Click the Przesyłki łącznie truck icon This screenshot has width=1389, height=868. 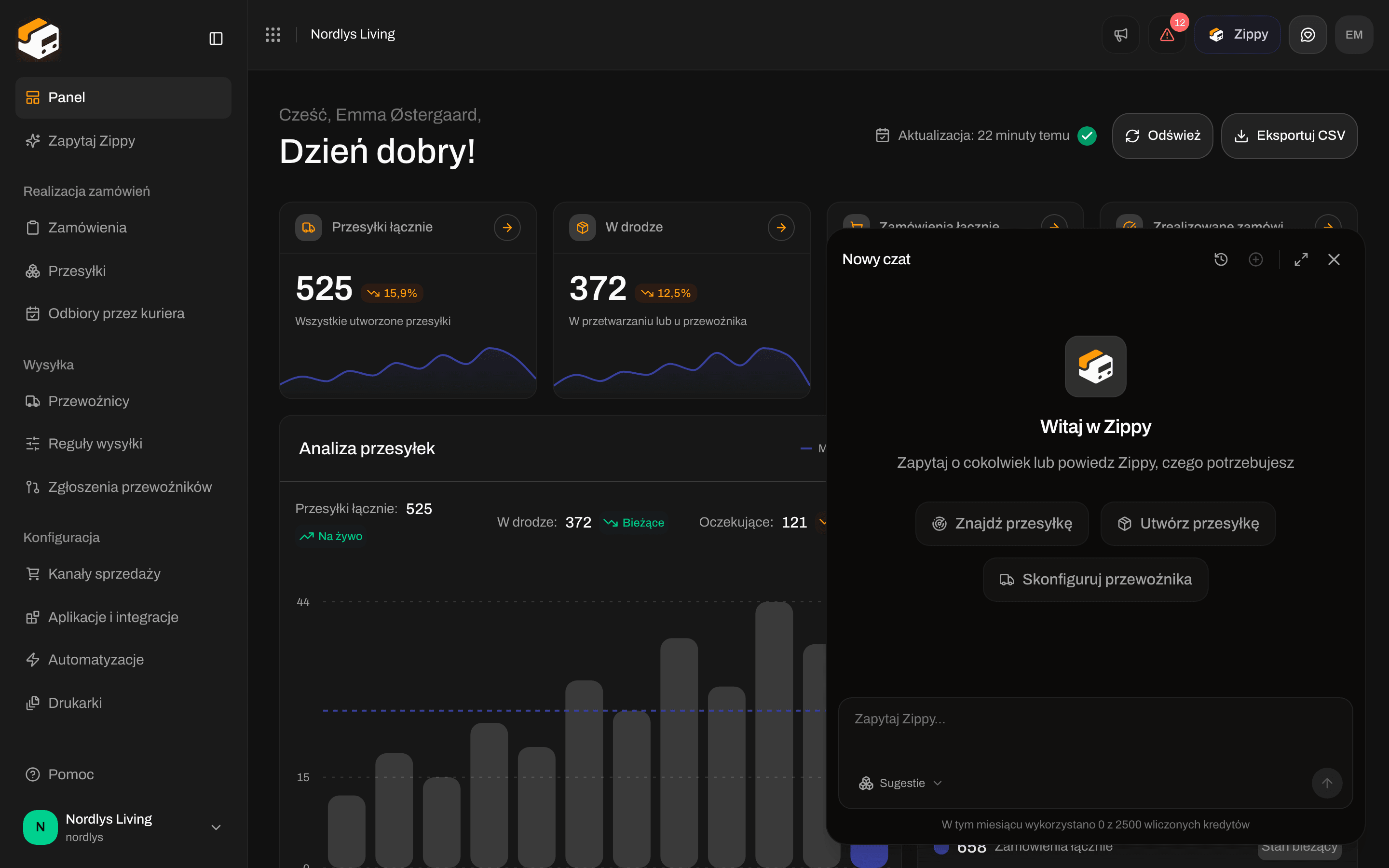click(308, 227)
